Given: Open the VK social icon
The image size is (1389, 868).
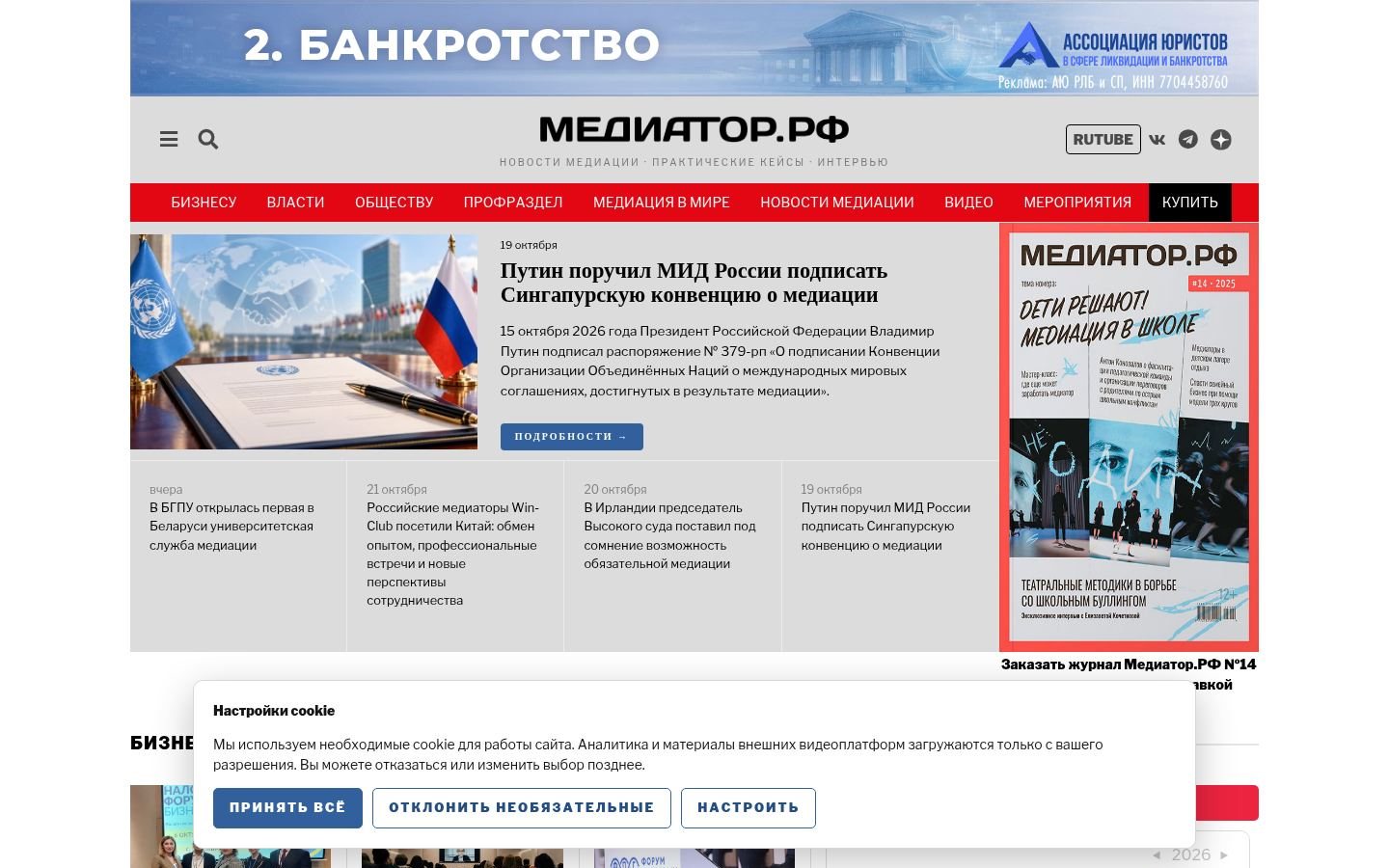Looking at the screenshot, I should click(x=1157, y=139).
